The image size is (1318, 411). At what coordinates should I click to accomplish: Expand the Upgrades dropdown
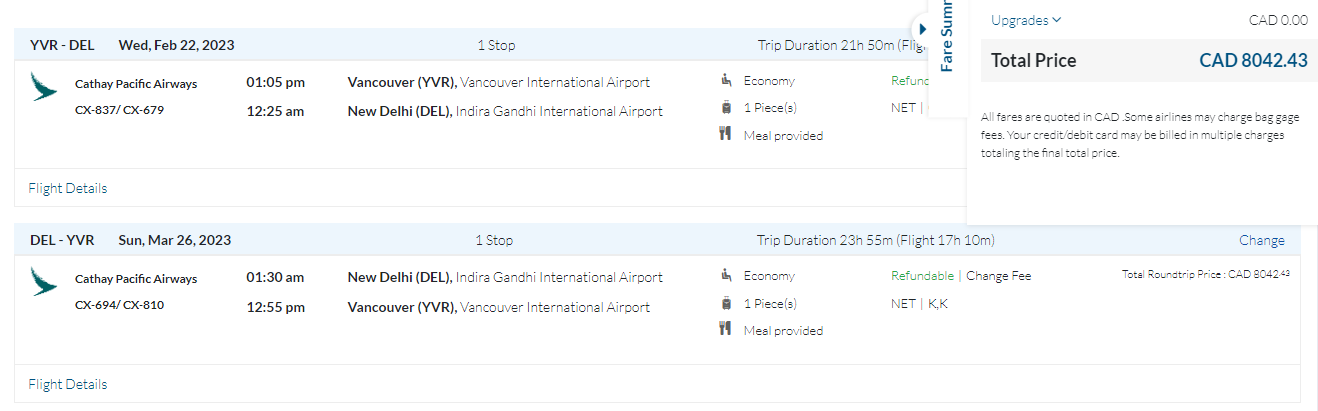(x=1026, y=20)
